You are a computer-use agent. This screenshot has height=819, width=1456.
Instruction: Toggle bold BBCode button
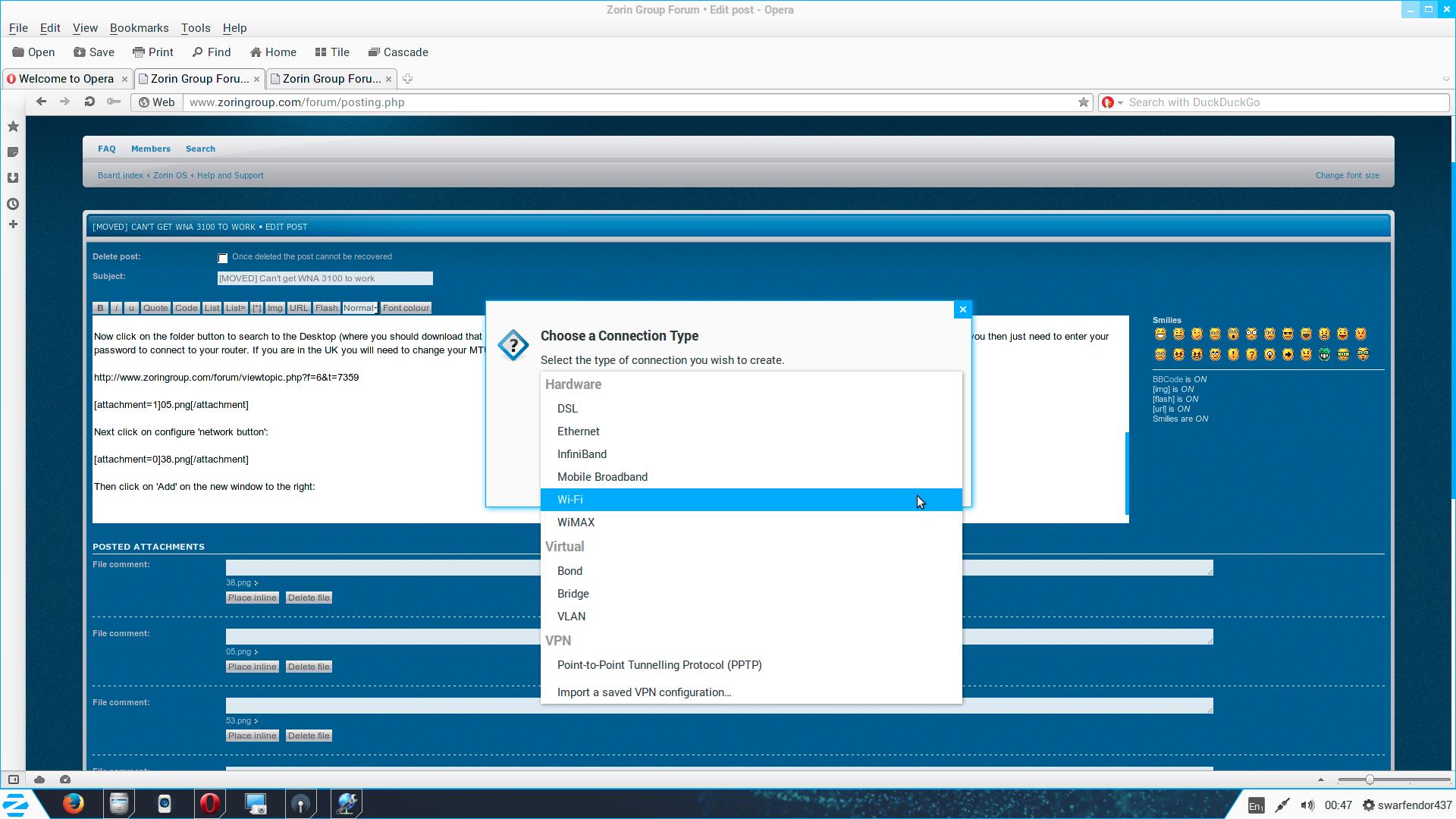pyautogui.click(x=100, y=308)
